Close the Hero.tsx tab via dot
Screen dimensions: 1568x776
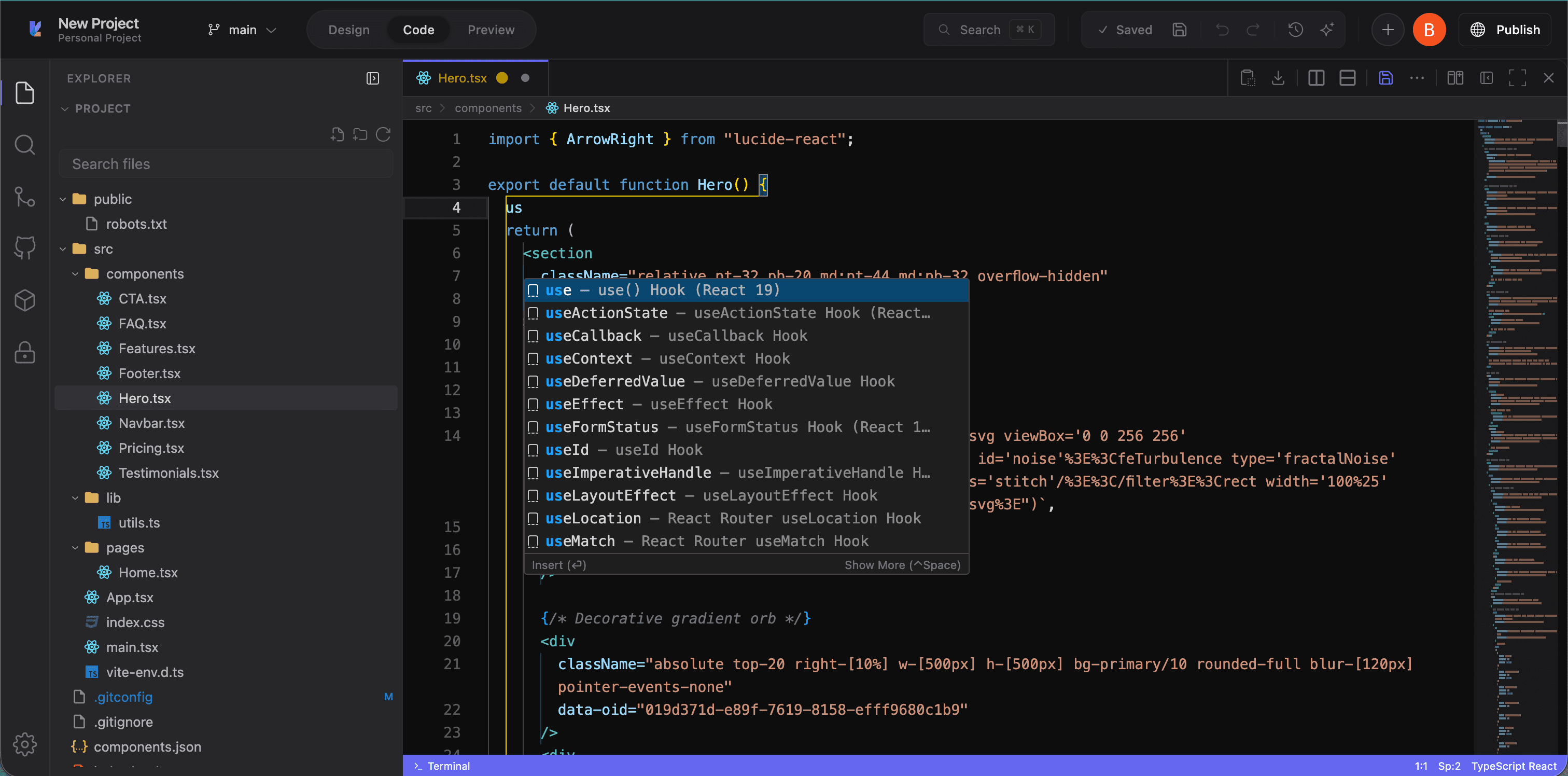pos(525,78)
